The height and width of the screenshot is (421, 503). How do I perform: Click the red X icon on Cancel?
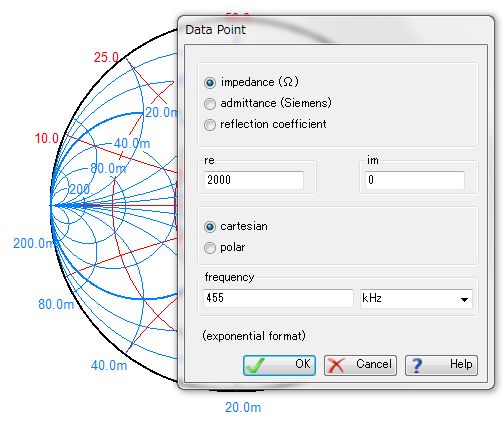point(336,366)
